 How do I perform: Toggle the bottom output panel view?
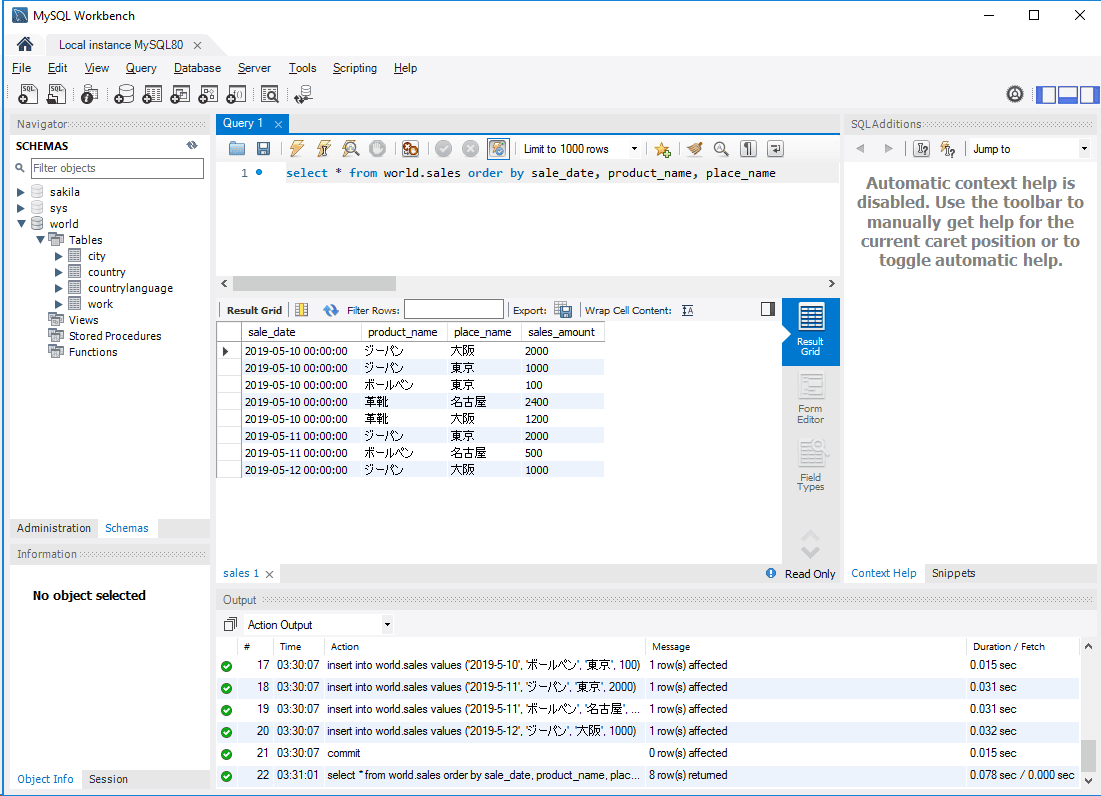tap(1068, 94)
